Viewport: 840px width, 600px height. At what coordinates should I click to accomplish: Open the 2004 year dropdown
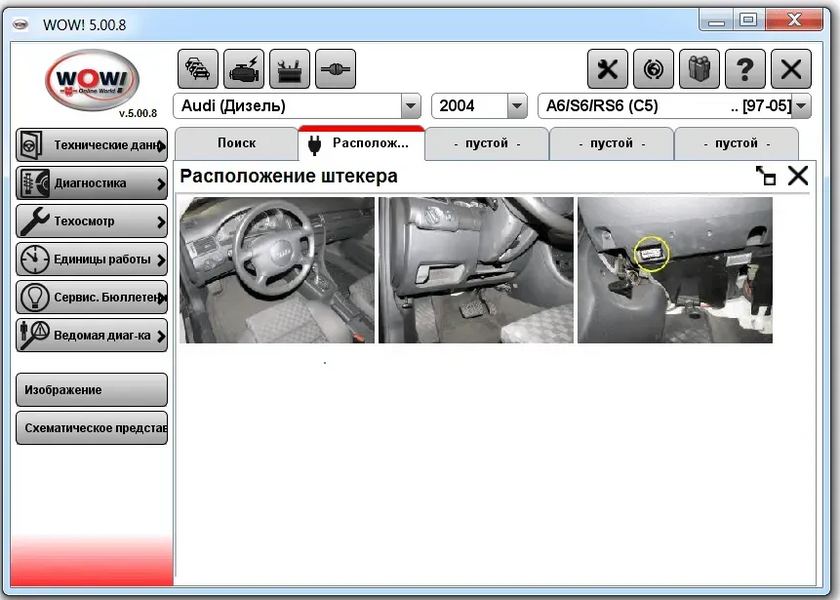tap(517, 106)
